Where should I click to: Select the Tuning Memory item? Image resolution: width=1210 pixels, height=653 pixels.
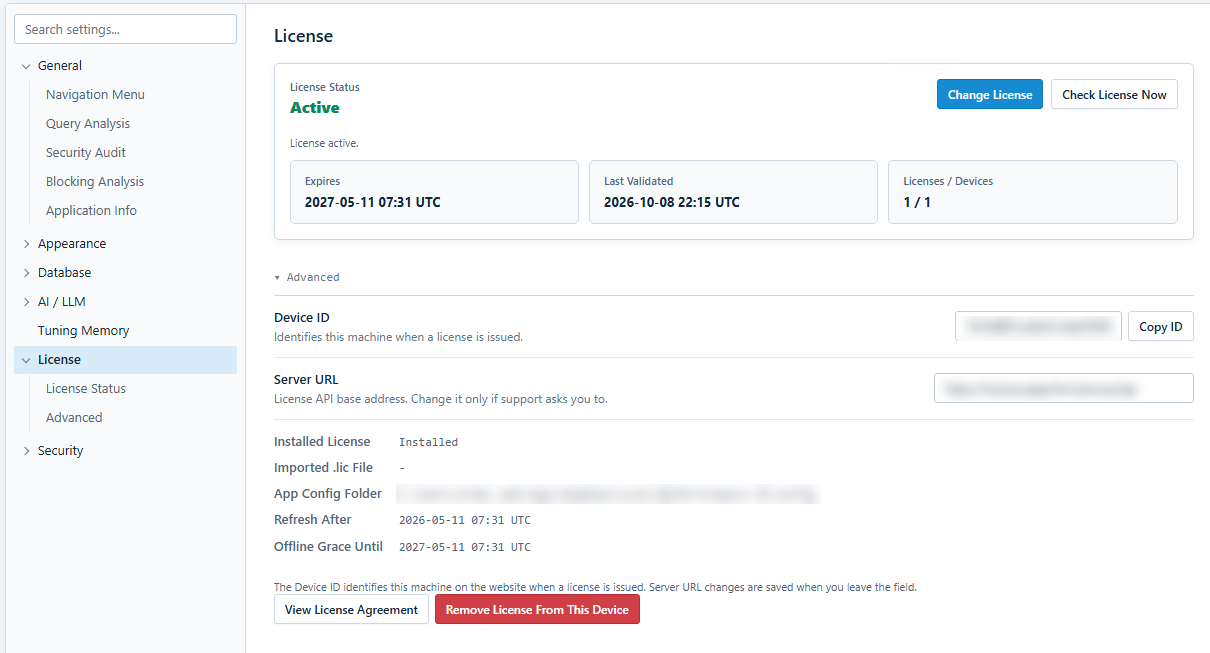click(x=84, y=331)
